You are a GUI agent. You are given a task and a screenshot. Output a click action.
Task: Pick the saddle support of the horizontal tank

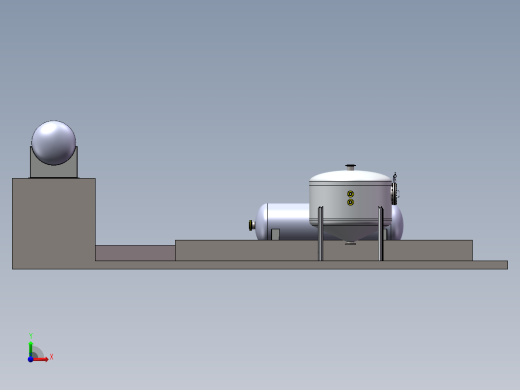(x=275, y=234)
